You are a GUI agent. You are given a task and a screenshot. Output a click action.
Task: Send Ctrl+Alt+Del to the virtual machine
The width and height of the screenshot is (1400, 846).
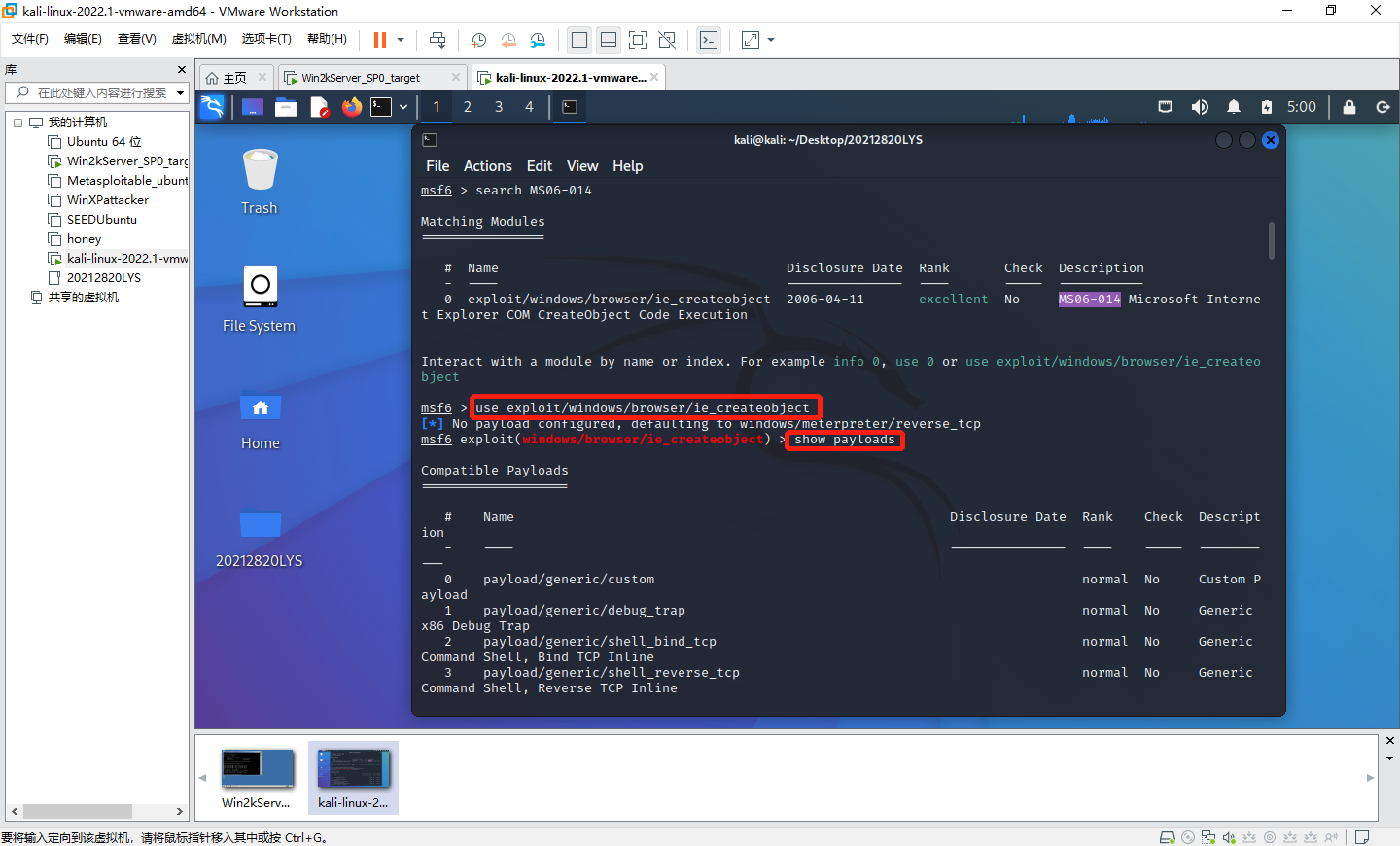(x=437, y=40)
